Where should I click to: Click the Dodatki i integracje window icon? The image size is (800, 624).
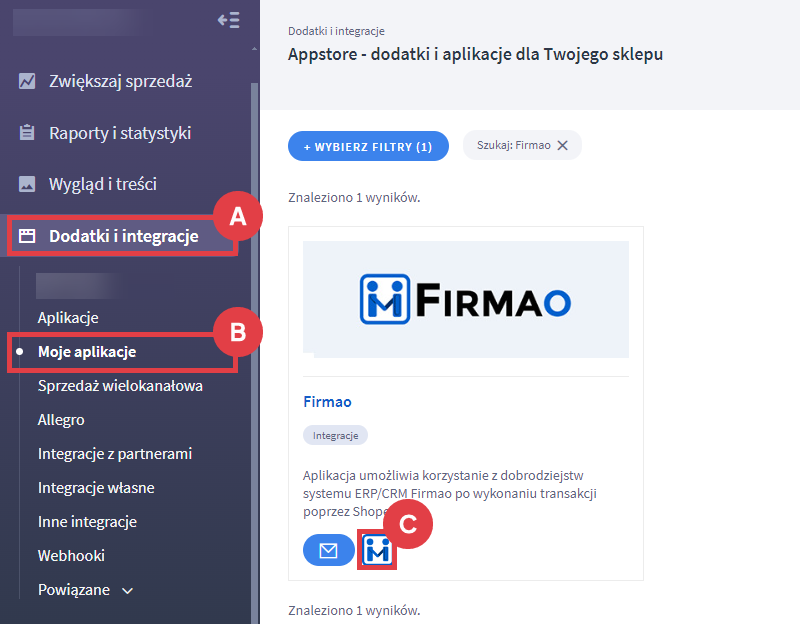tap(27, 236)
